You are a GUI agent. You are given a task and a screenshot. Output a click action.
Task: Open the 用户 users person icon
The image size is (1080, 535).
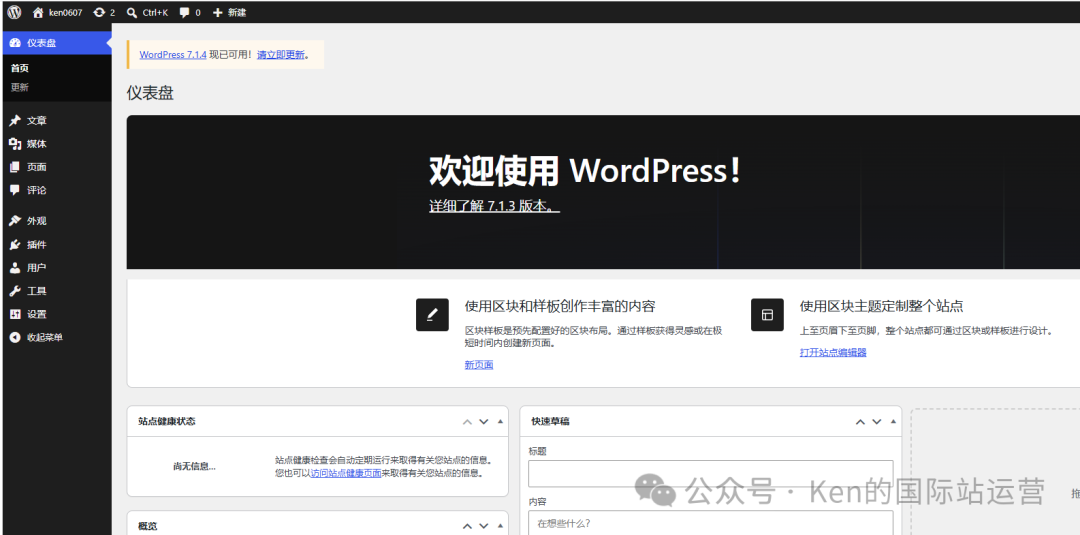[15, 268]
